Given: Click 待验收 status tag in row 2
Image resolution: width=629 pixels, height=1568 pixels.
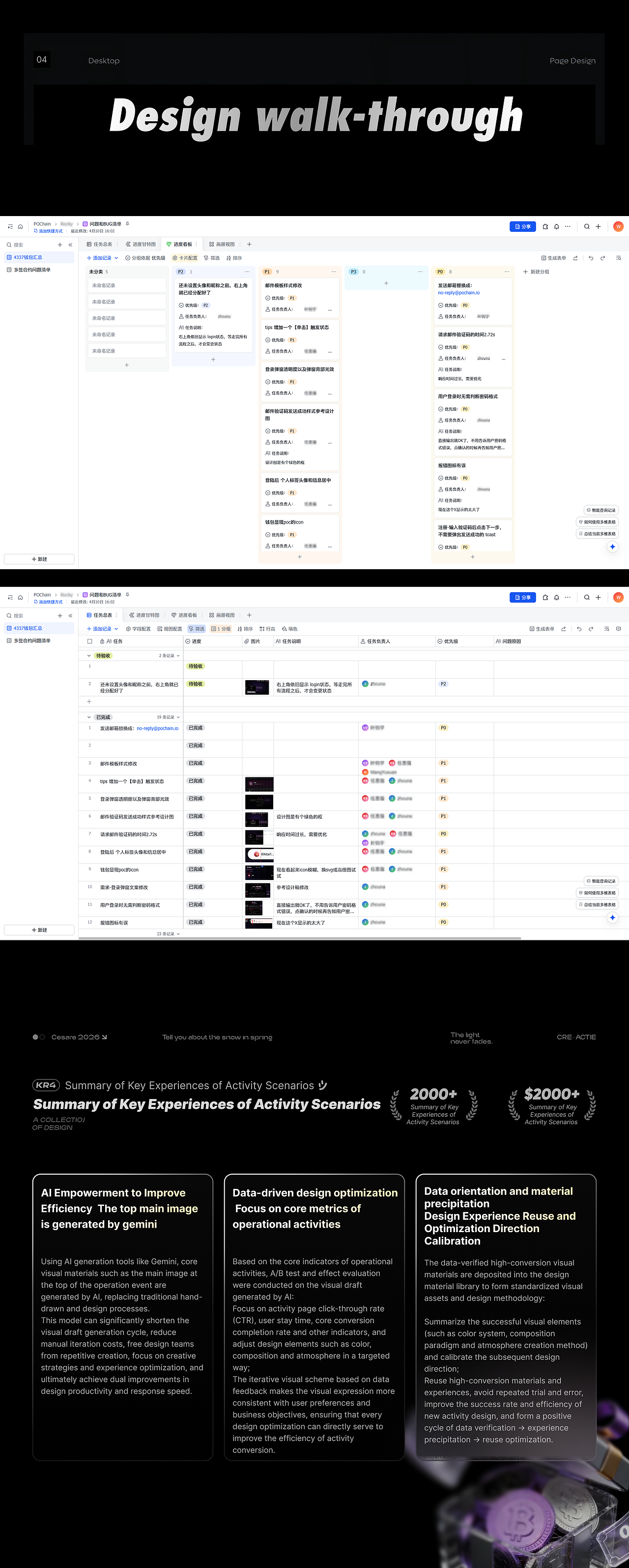Looking at the screenshot, I should (196, 684).
